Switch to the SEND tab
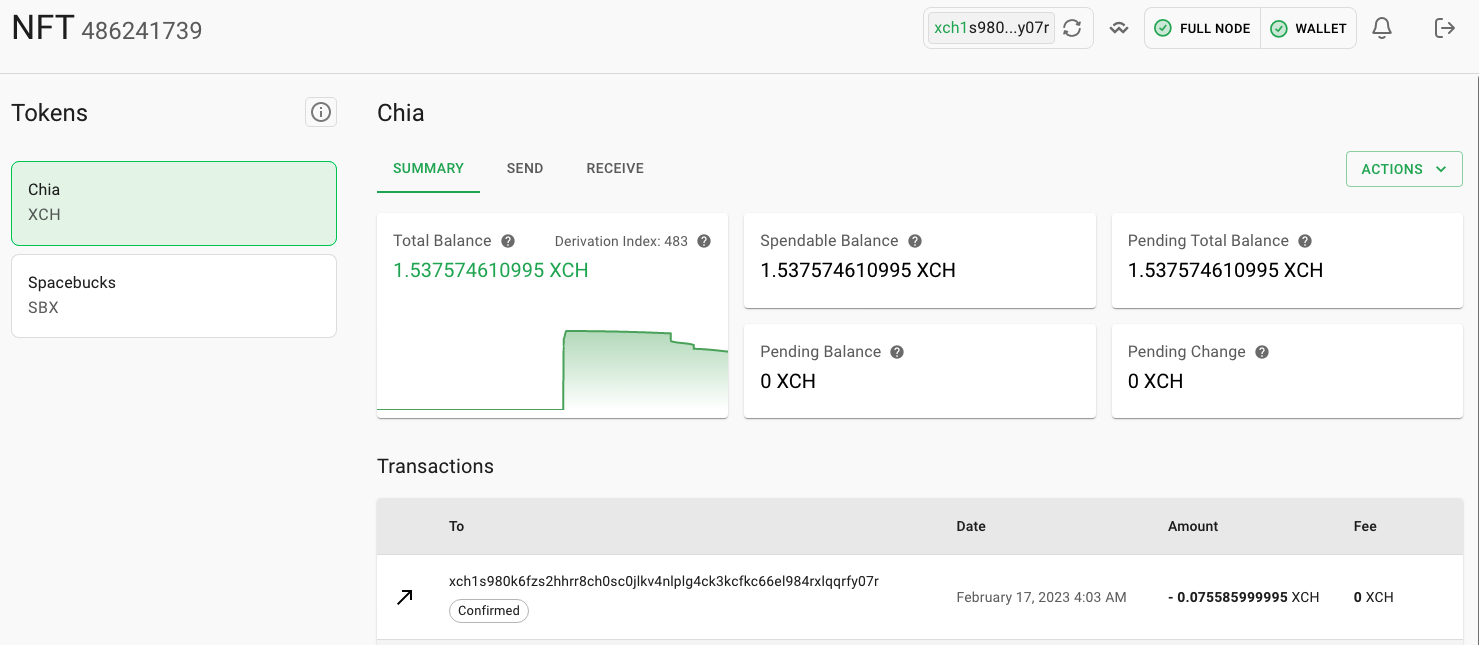 coord(524,168)
